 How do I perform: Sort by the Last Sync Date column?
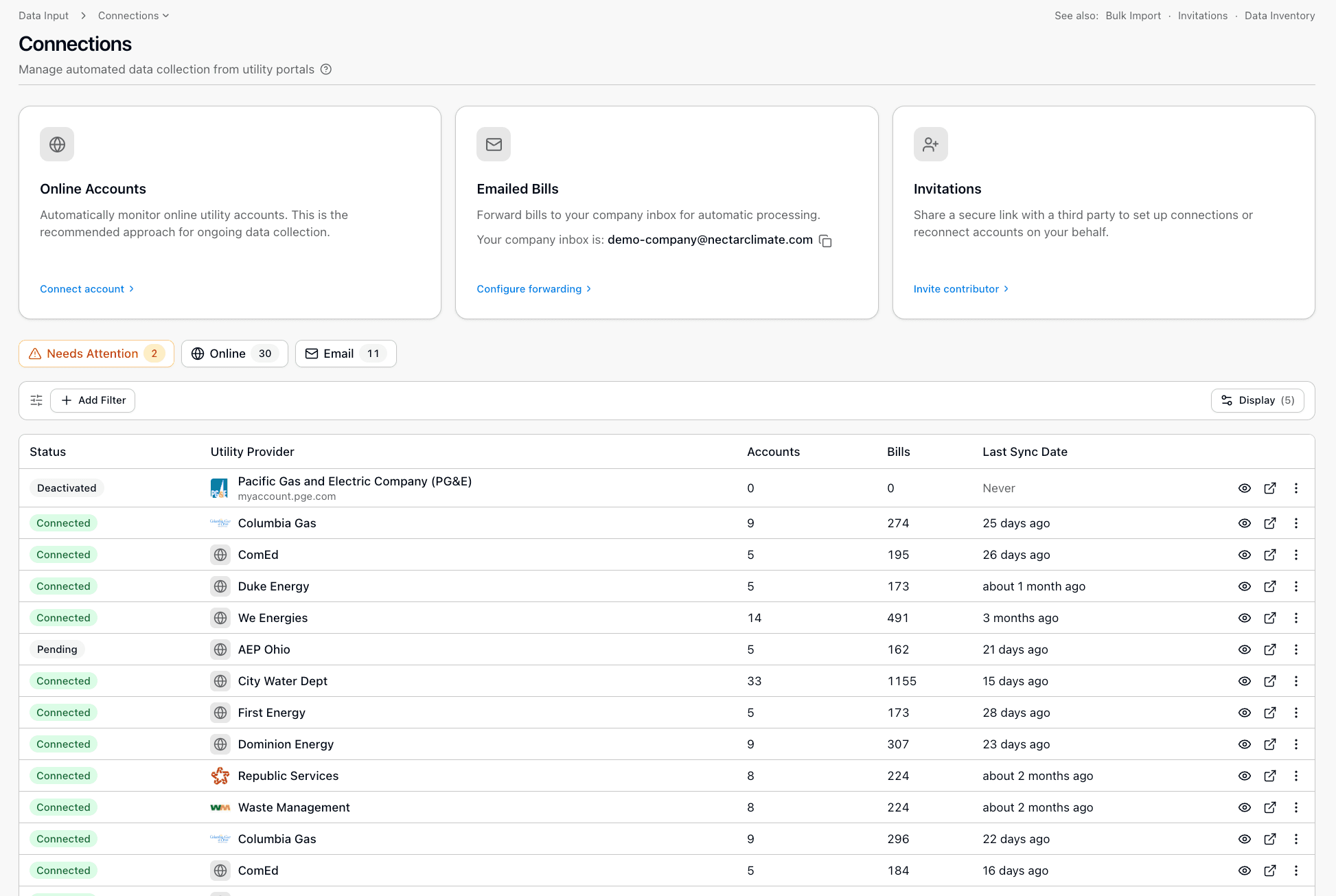[x=1024, y=452]
